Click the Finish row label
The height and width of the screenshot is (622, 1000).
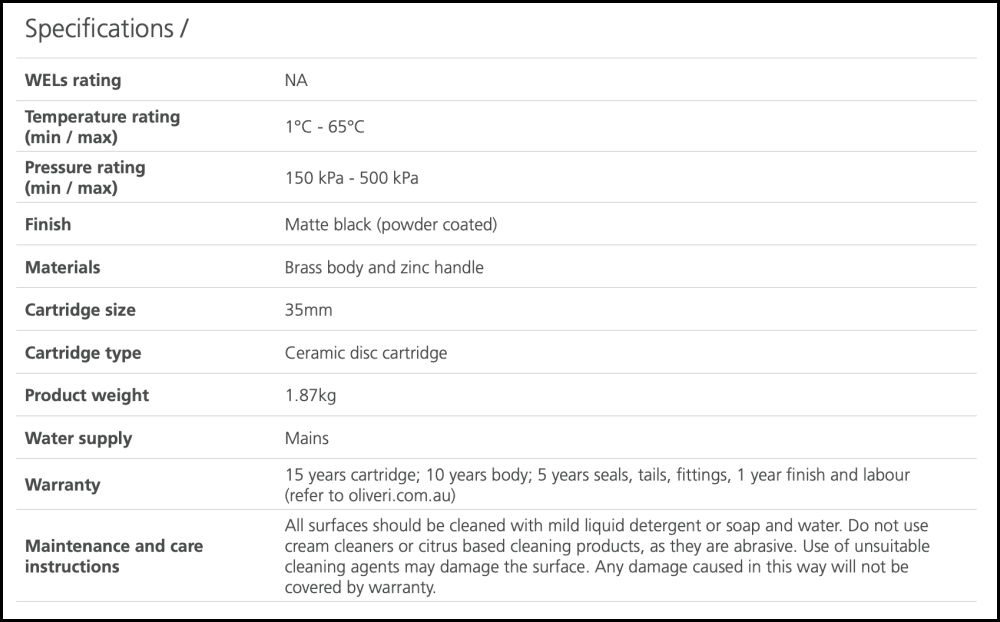48,224
